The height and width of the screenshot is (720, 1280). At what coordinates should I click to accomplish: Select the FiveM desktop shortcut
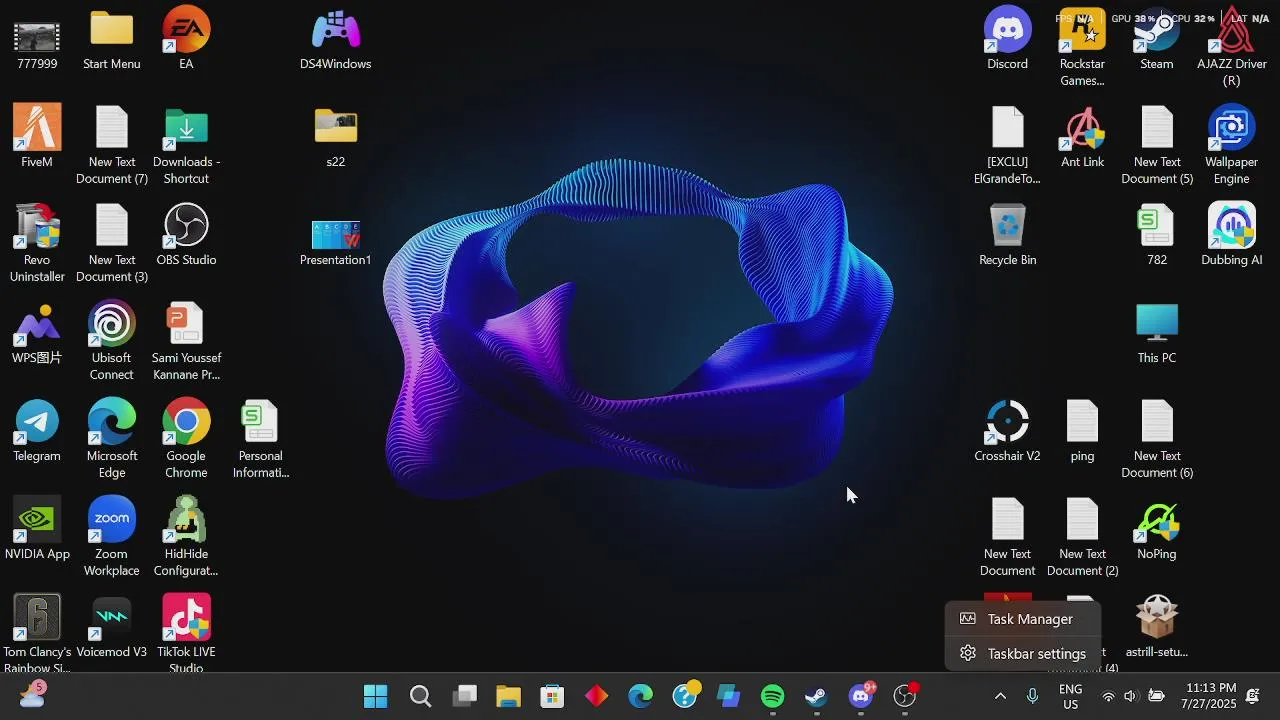coord(37,137)
